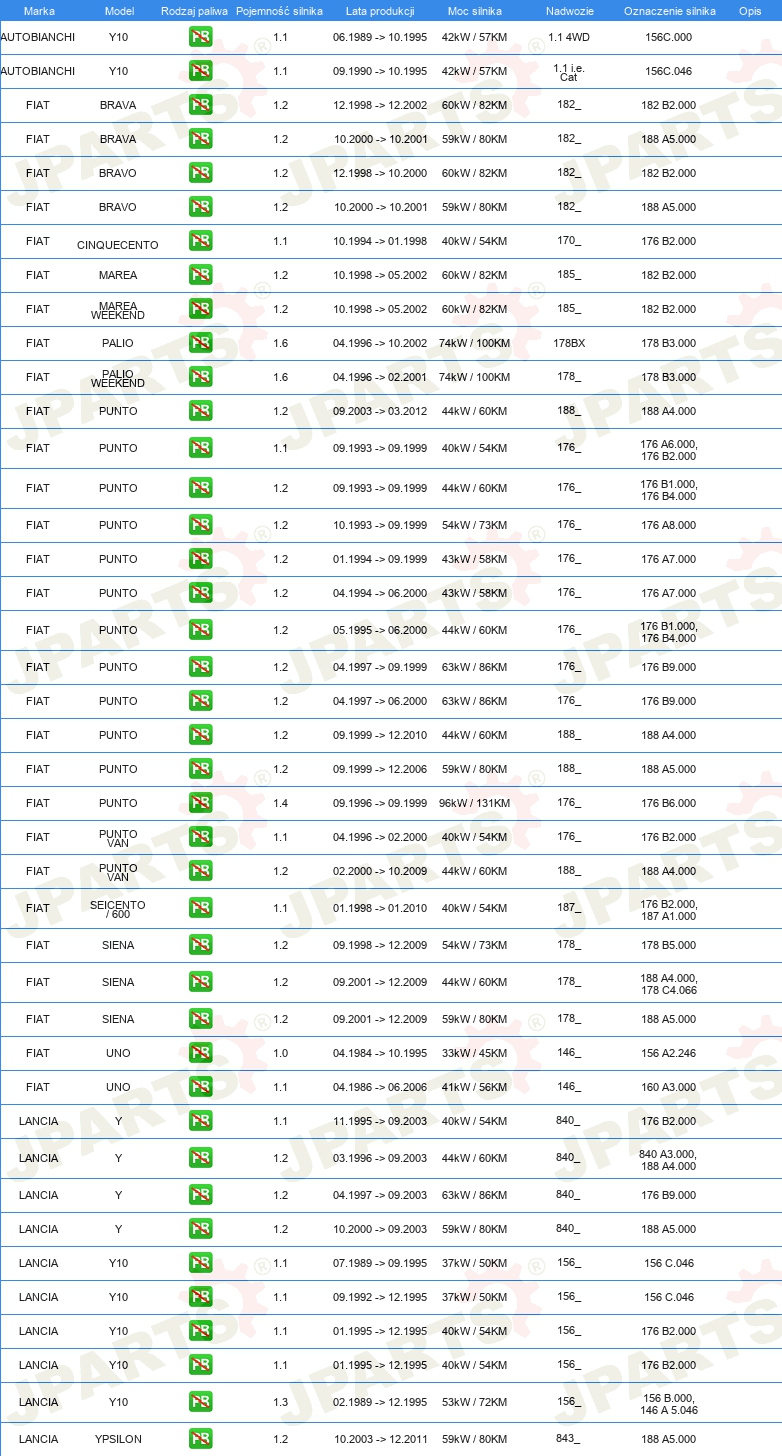Click the 1.1 4WD body cell
782x1456 pixels.
pyautogui.click(x=569, y=37)
